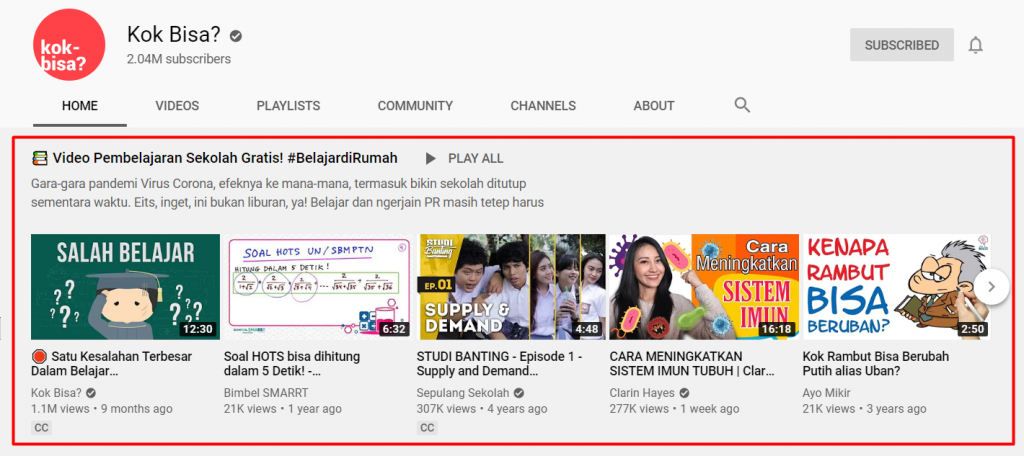Click the books emoji icon before playlist title
Viewport: 1024px width, 456px height.
pyautogui.click(x=40, y=158)
